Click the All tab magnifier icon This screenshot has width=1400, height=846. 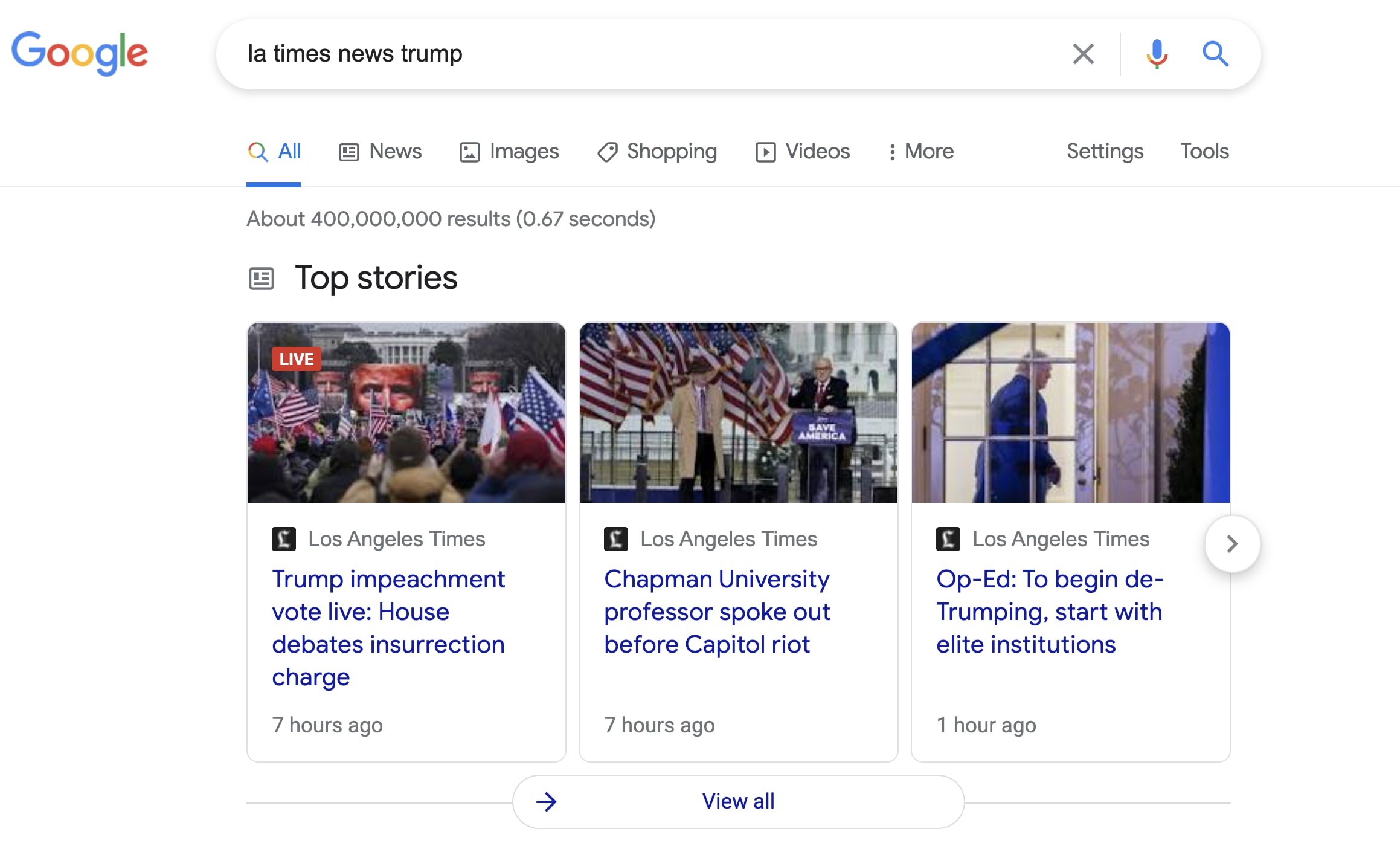(x=258, y=152)
